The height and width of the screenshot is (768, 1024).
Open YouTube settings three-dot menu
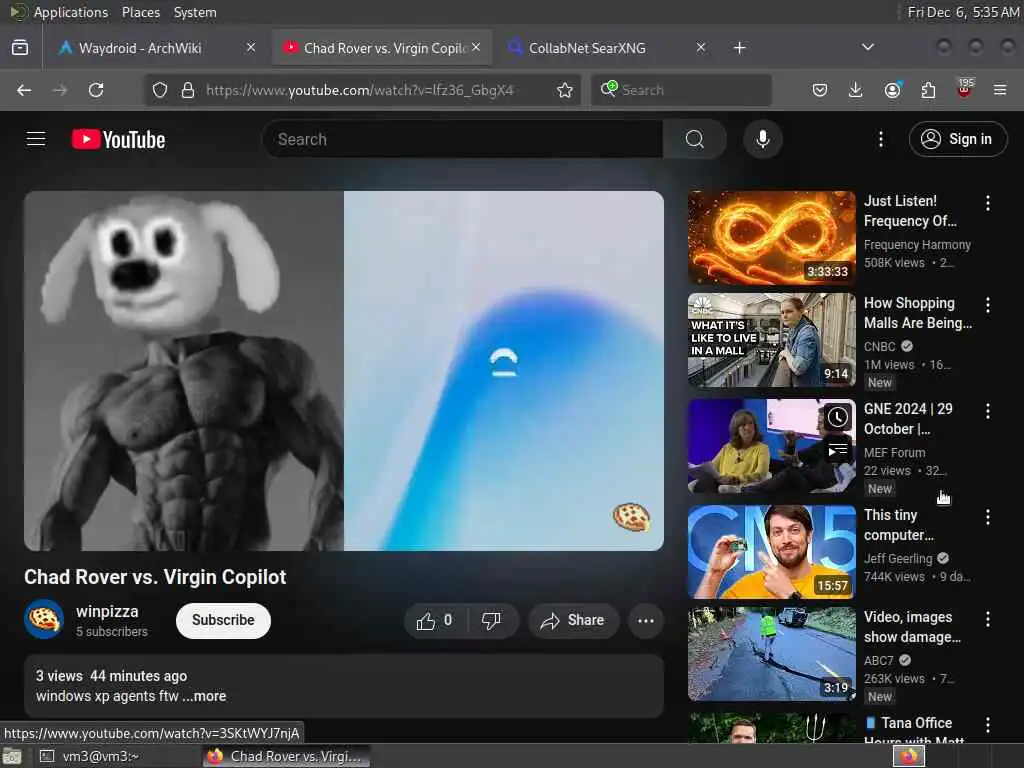coord(881,139)
